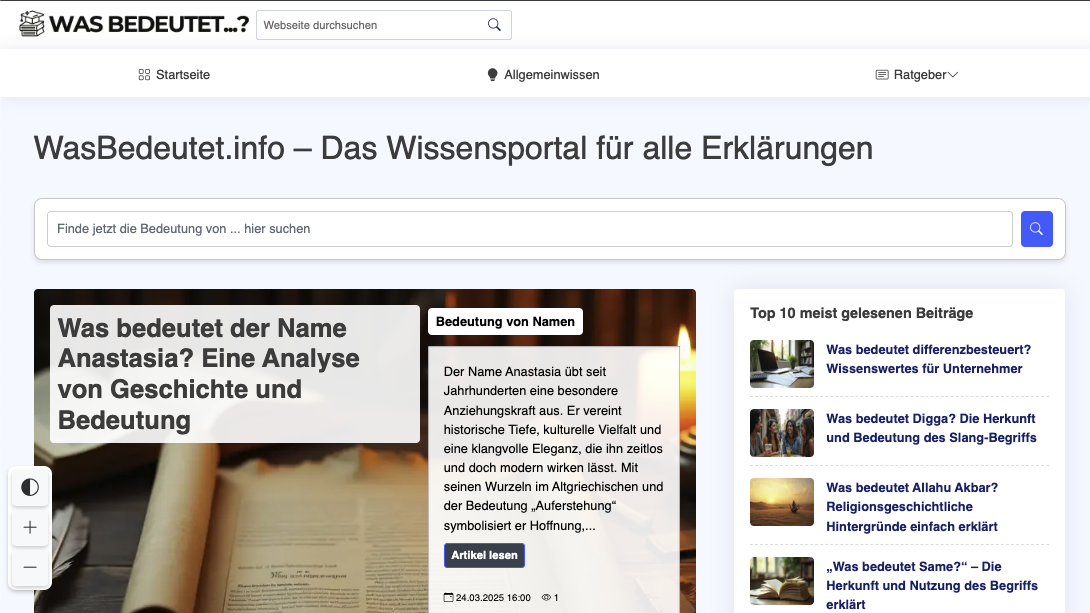Click the Bedeutung von Namen category label
The image size is (1090, 613).
coord(505,321)
